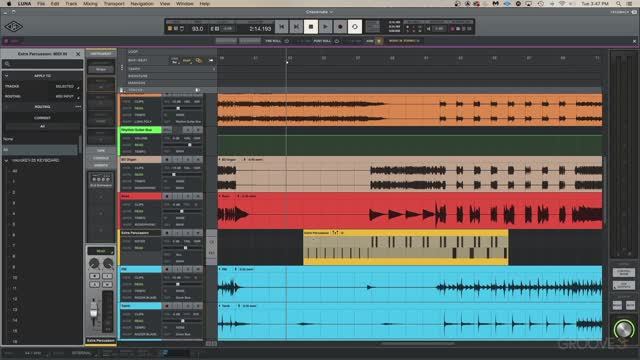Screen dimensions: 640x360
Task: Click the MARKERS ruler row label
Action: tap(137, 83)
